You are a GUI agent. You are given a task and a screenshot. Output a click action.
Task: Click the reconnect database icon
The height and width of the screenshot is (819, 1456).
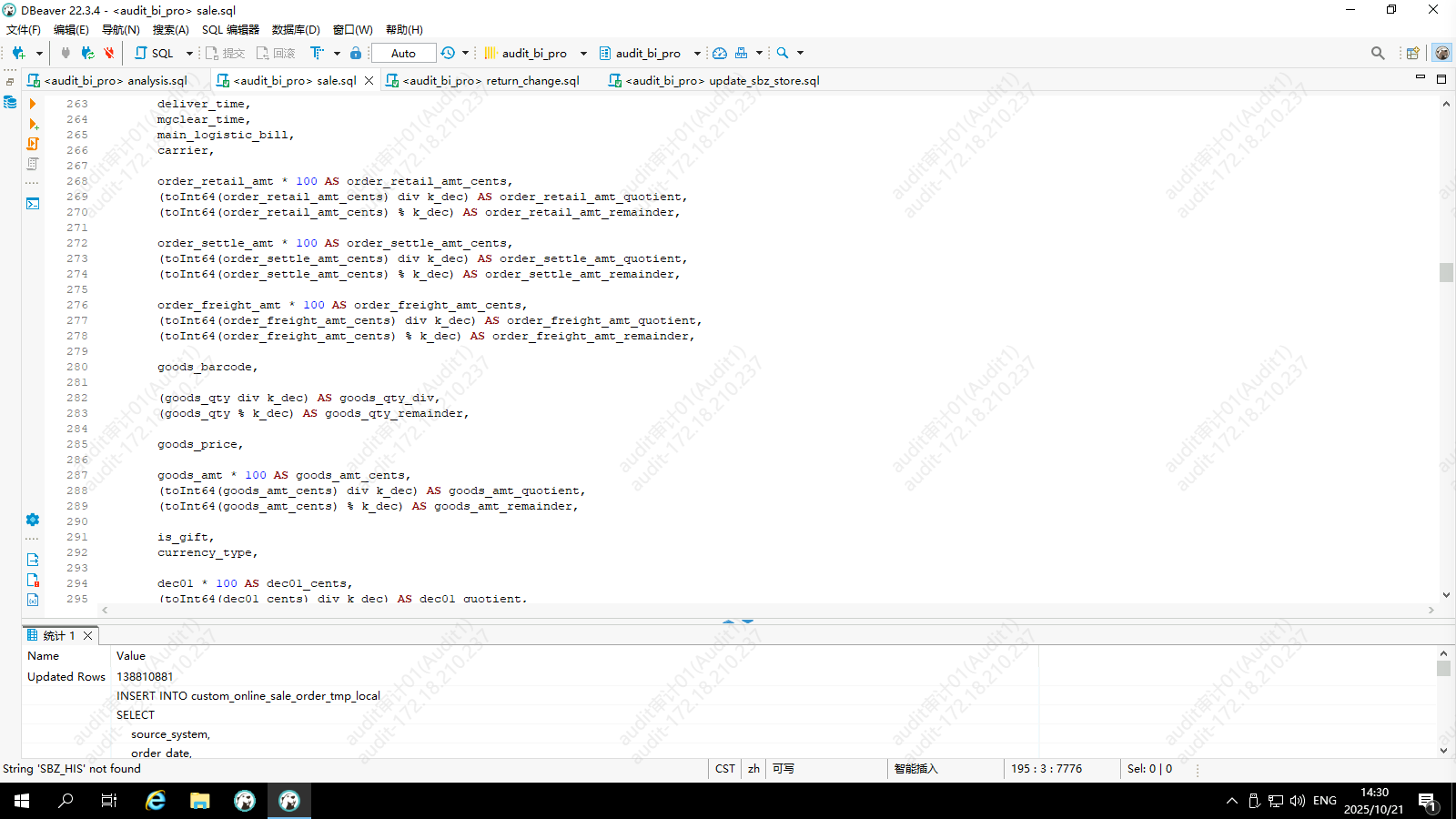click(87, 53)
